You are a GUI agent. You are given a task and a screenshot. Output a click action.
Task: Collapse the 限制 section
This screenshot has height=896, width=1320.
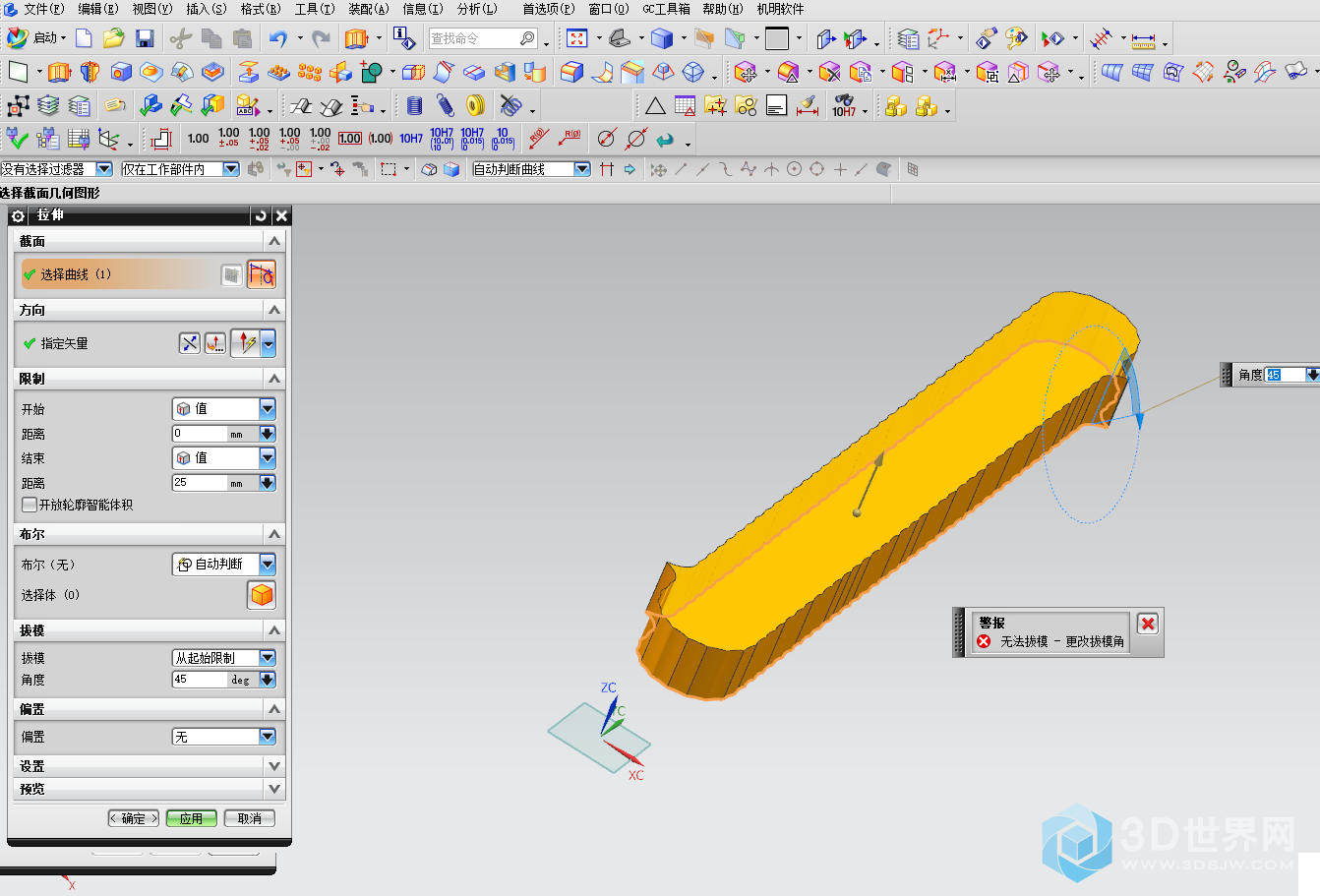274,379
